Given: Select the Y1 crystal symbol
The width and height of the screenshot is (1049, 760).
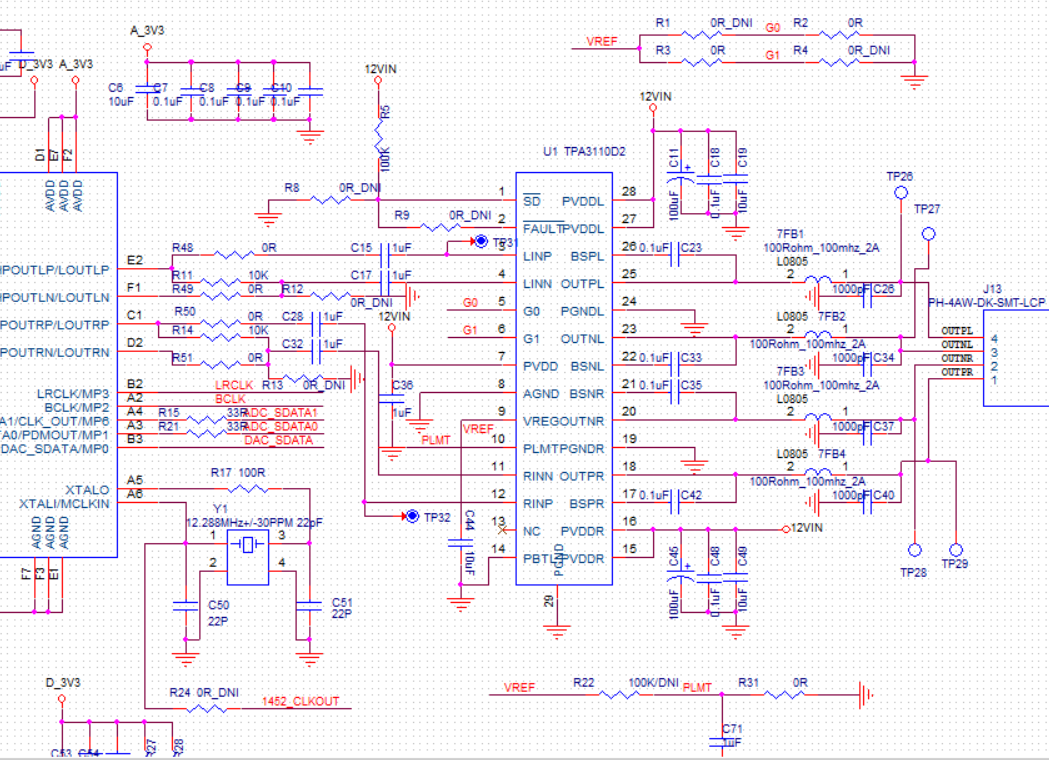Looking at the screenshot, I should pos(248,558).
